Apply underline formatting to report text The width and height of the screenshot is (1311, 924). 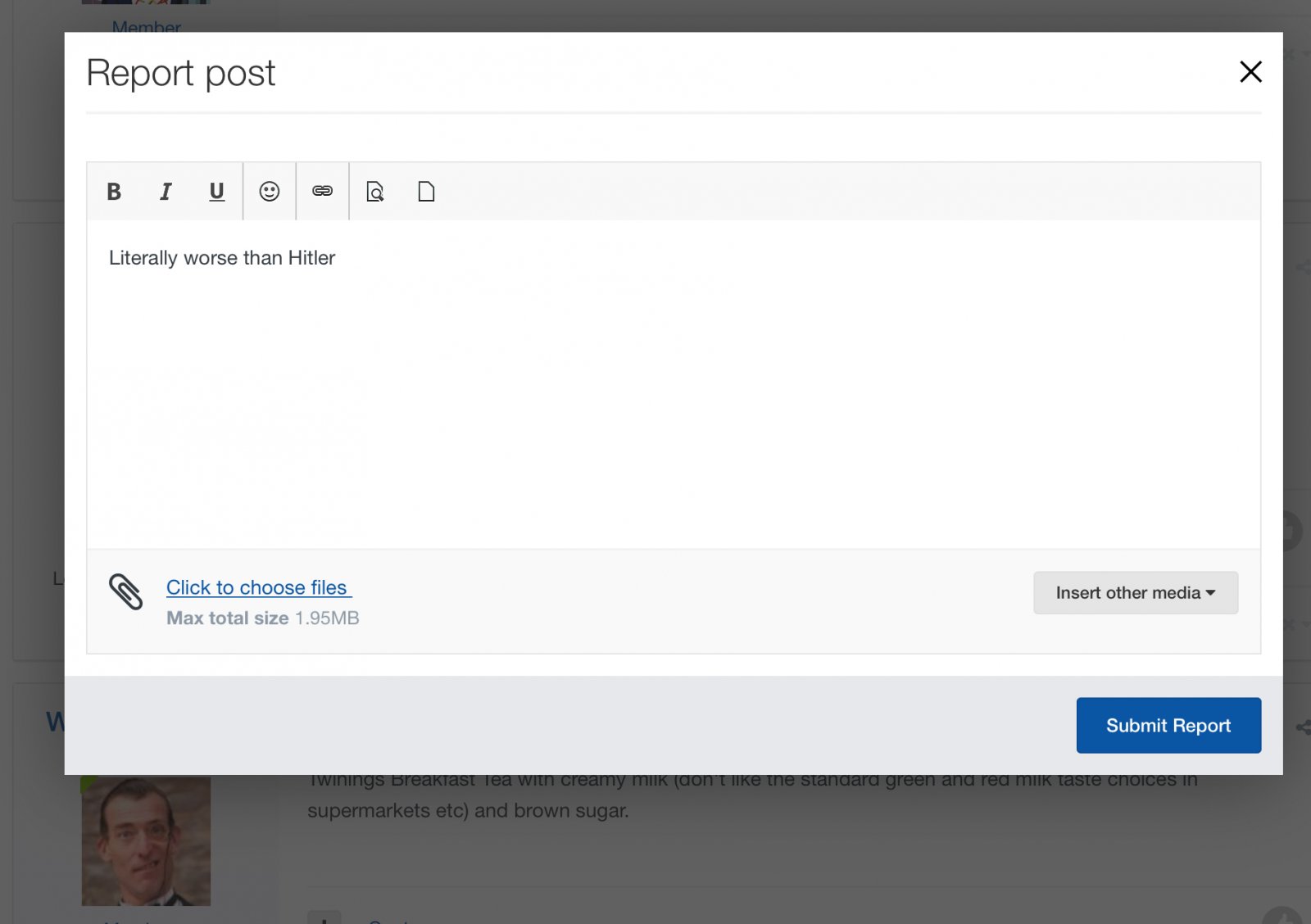pyautogui.click(x=216, y=192)
